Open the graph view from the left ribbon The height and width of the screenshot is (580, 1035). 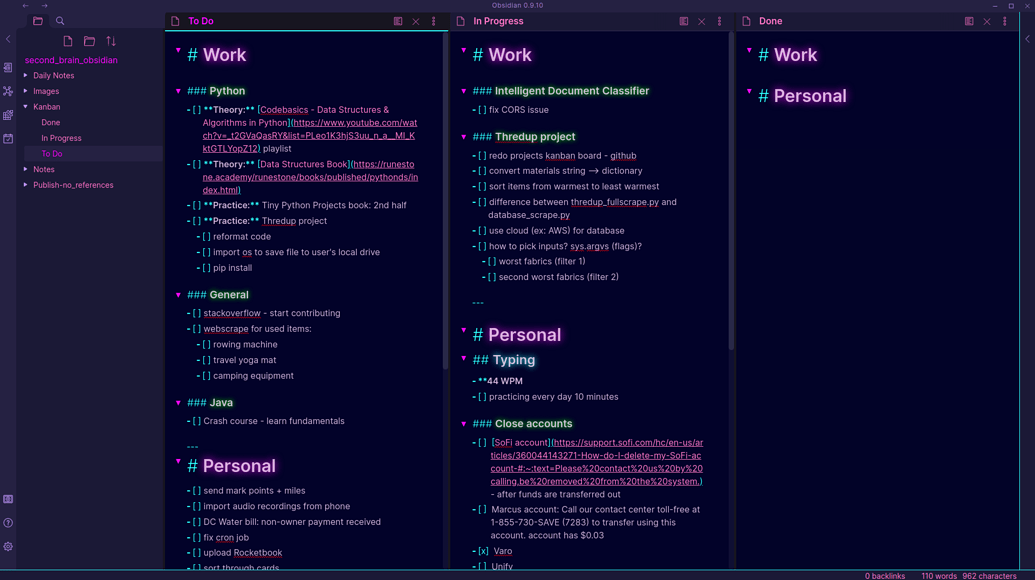click(8, 90)
